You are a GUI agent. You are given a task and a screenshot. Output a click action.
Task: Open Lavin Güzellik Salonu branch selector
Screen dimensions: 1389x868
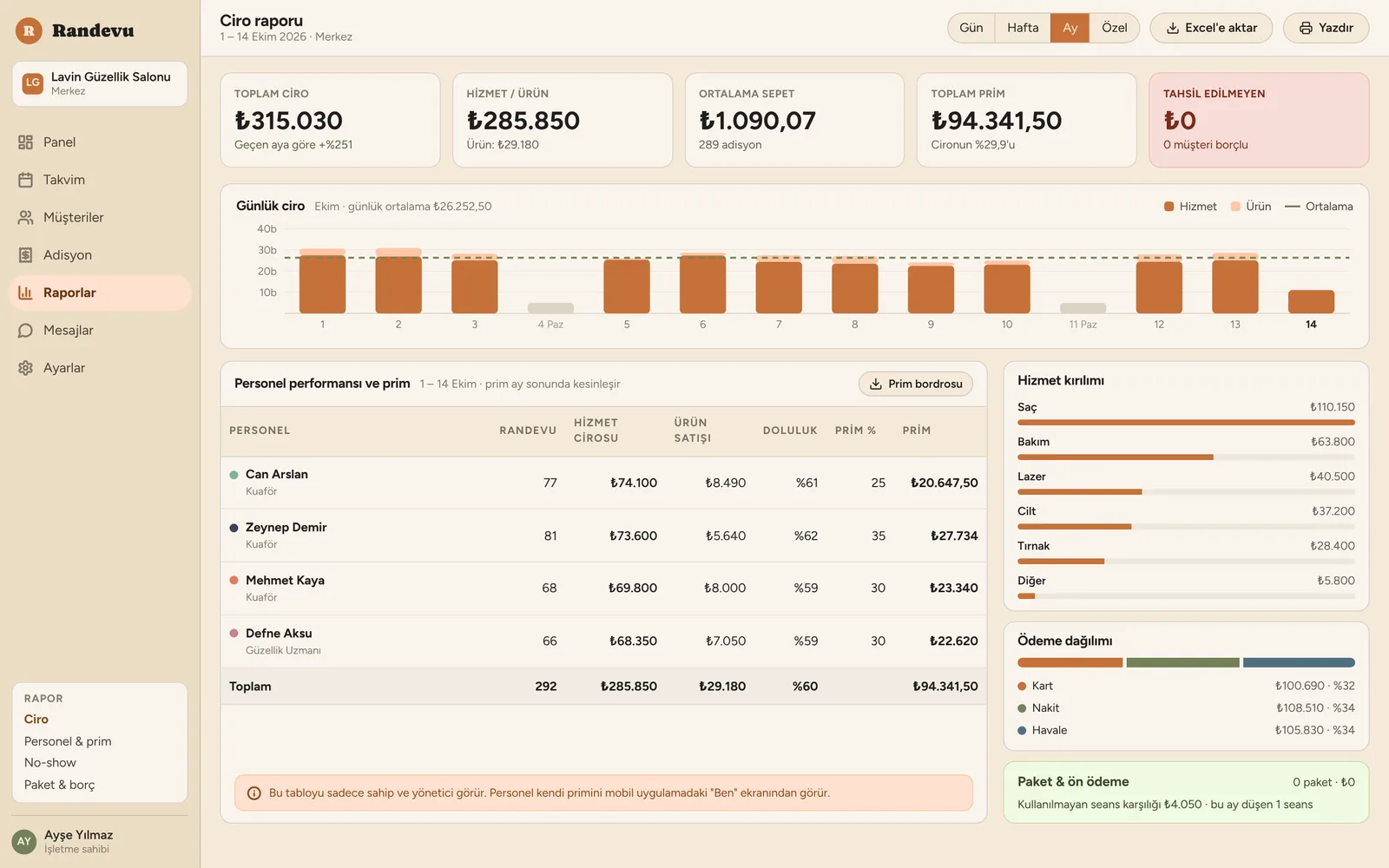coord(100,83)
